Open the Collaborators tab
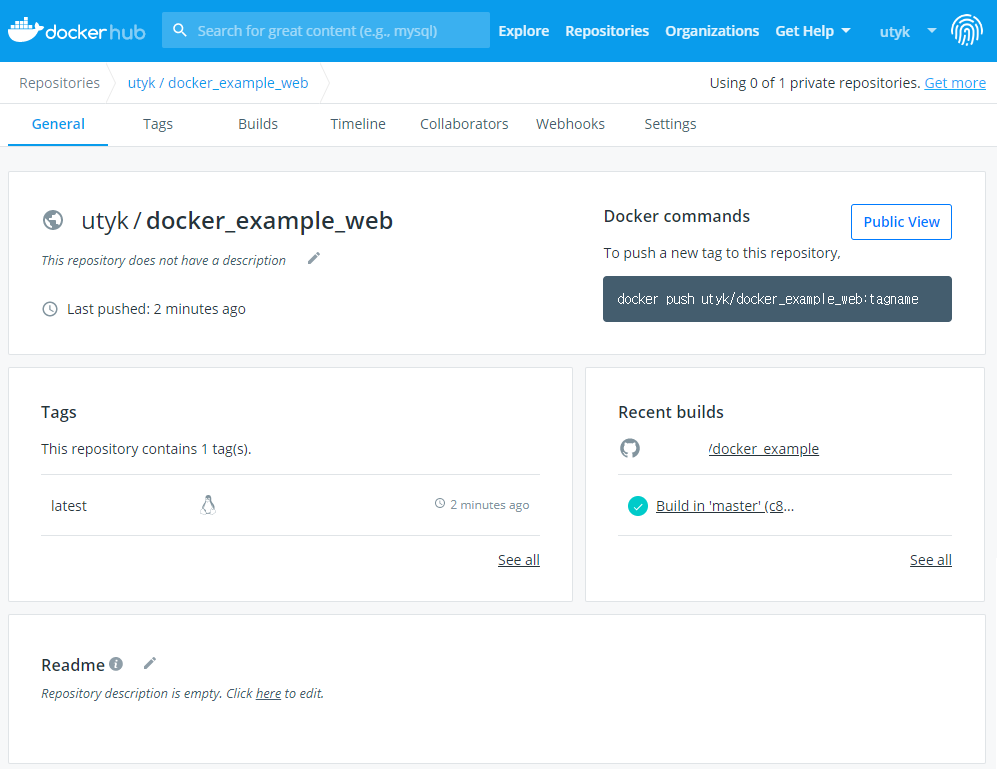Screen dimensions: 997x769 pos(464,124)
